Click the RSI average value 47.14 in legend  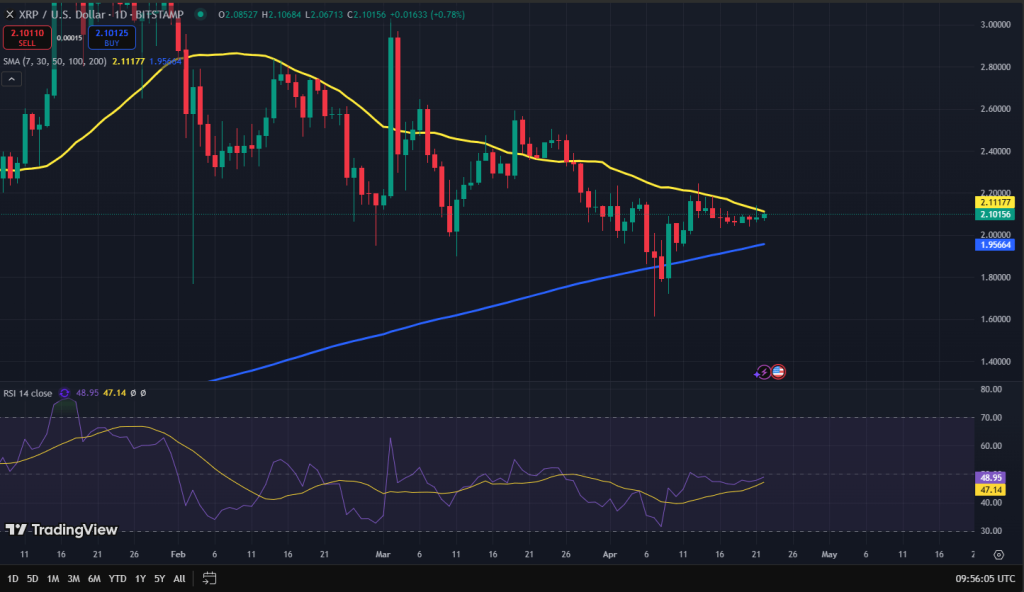pos(114,393)
